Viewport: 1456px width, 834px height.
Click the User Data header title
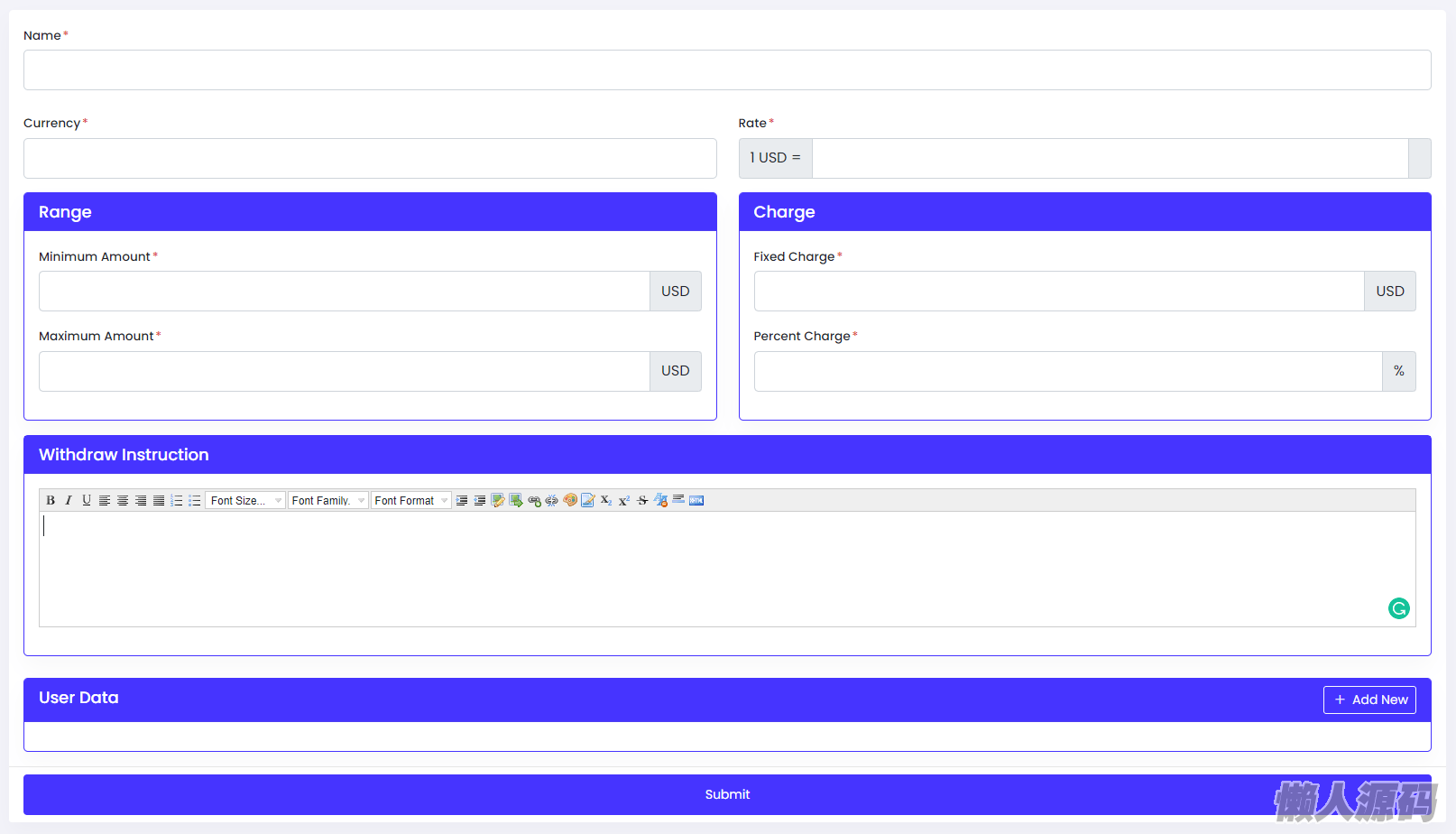[78, 698]
